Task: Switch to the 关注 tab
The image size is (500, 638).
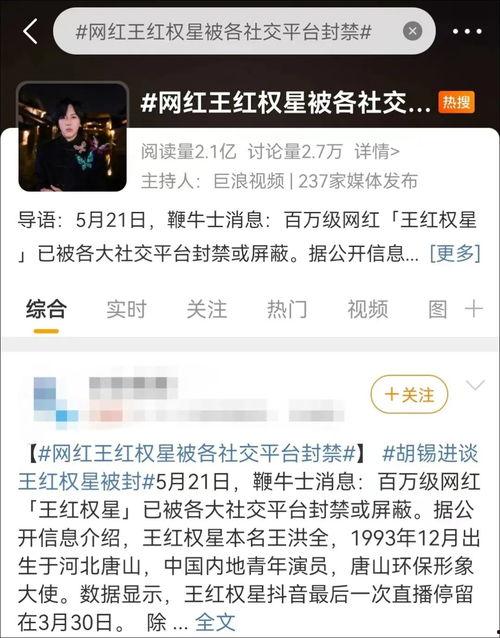Action: pyautogui.click(x=207, y=309)
